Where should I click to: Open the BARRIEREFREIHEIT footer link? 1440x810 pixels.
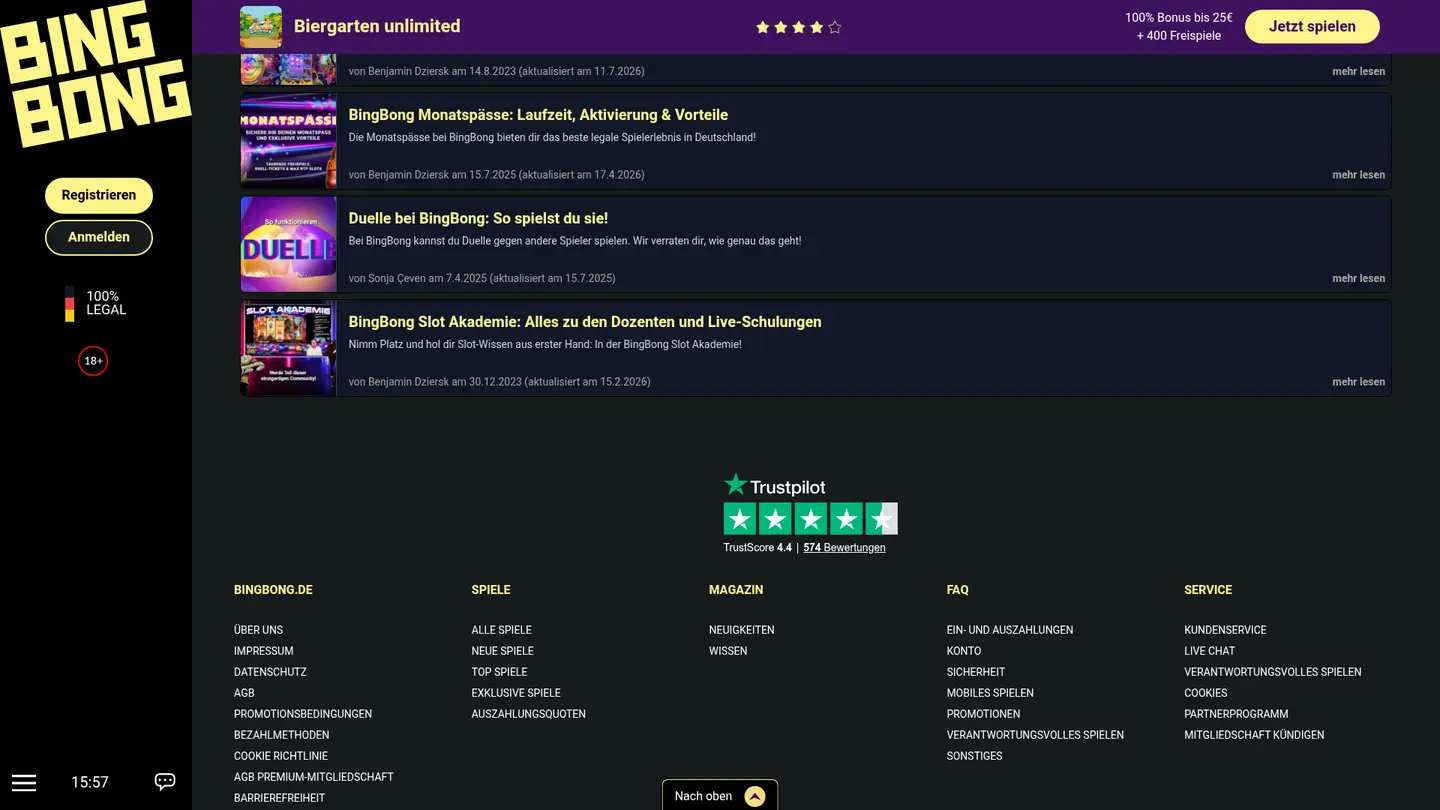(279, 798)
